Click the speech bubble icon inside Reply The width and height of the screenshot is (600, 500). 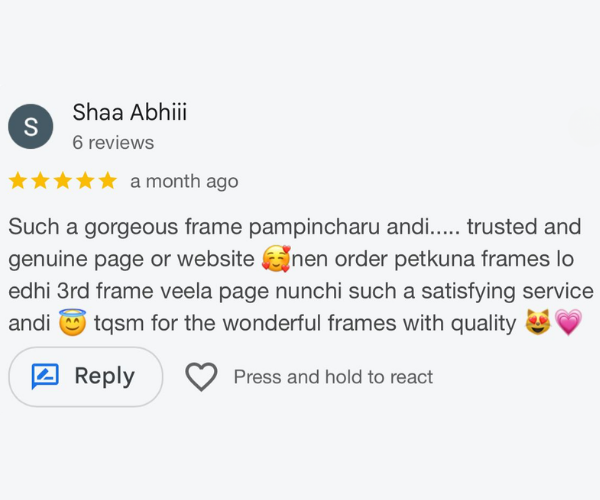click(46, 377)
